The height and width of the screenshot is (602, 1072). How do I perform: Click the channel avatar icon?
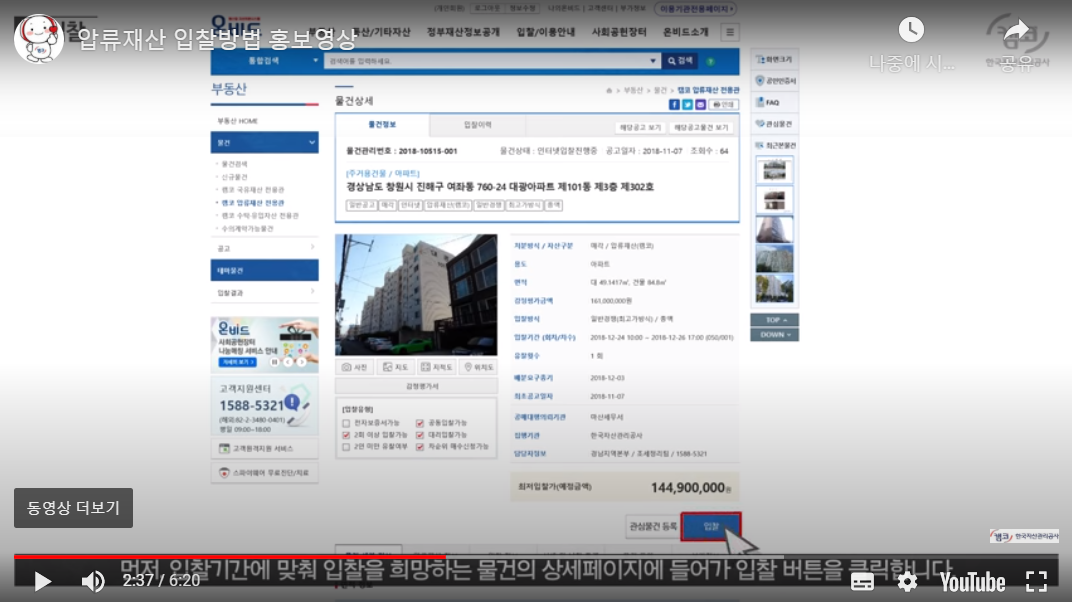point(39,38)
